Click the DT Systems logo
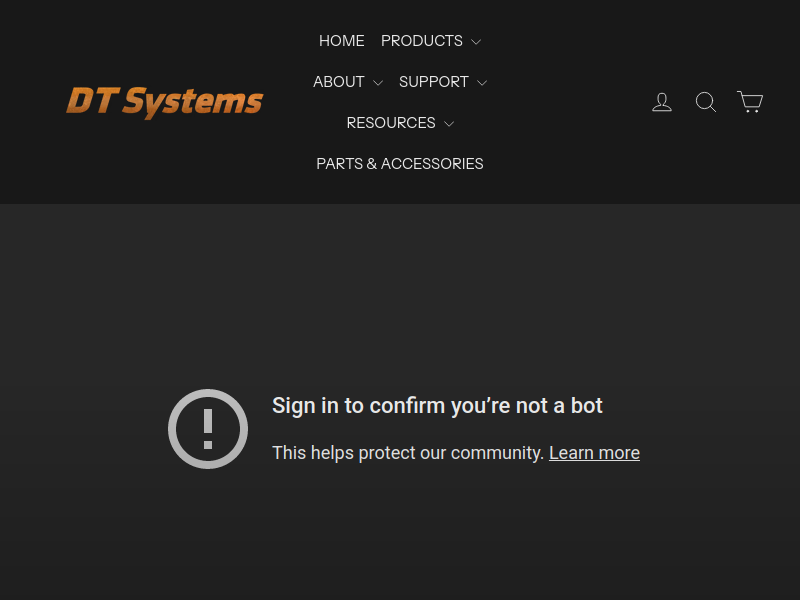The image size is (800, 600). [x=165, y=101]
